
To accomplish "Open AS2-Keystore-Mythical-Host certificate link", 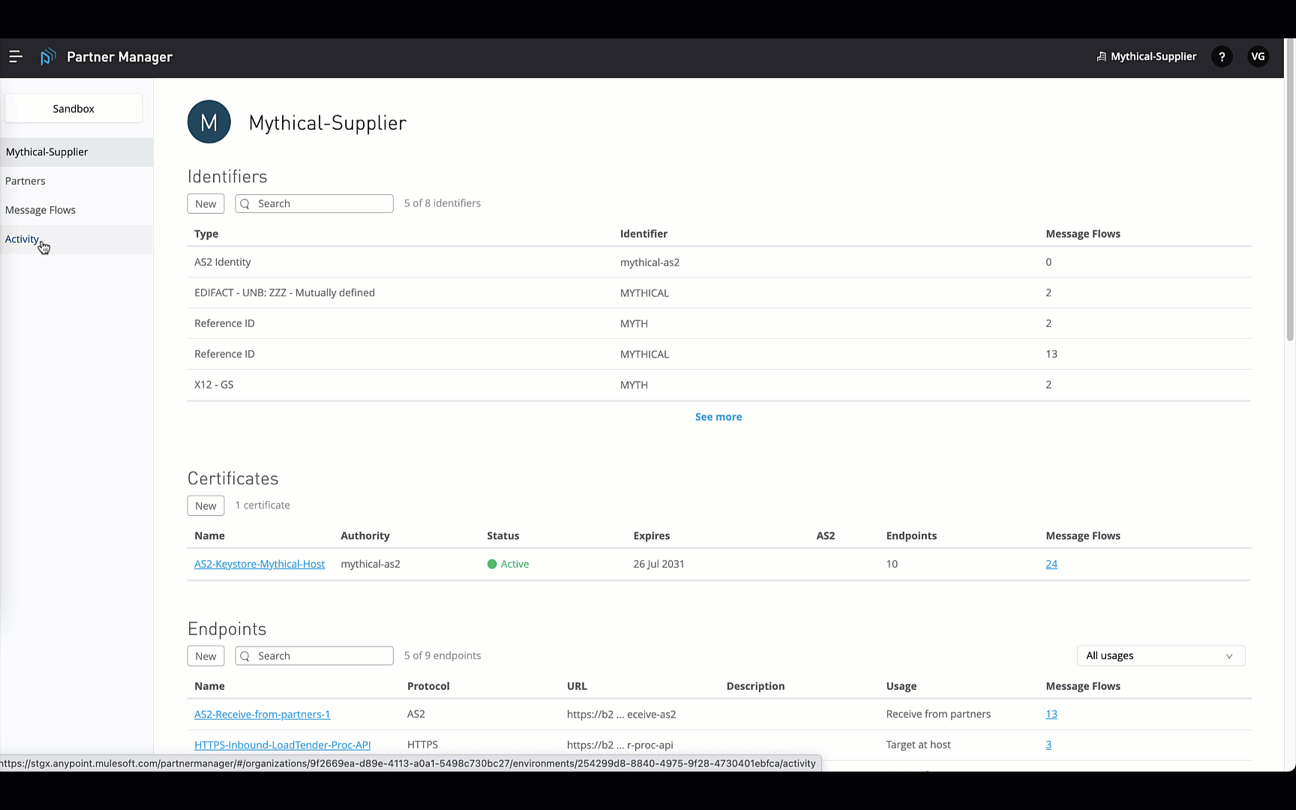I will click(x=259, y=564).
